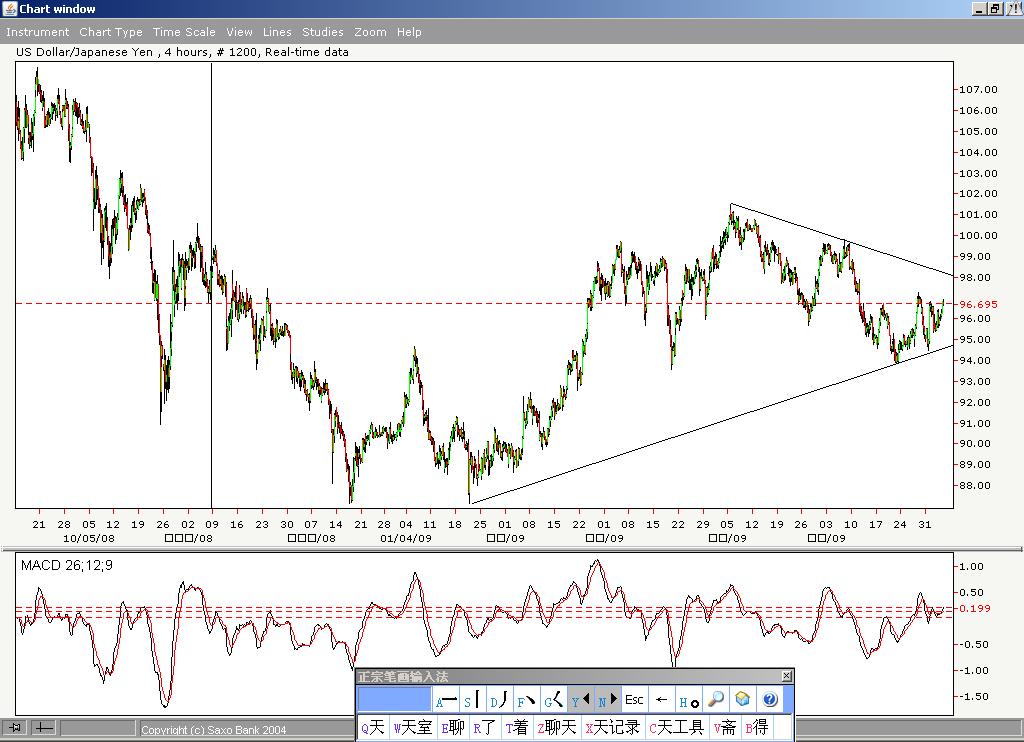The height and width of the screenshot is (742, 1024).
Task: Click the lower ascending trendline
Action: coord(712,425)
